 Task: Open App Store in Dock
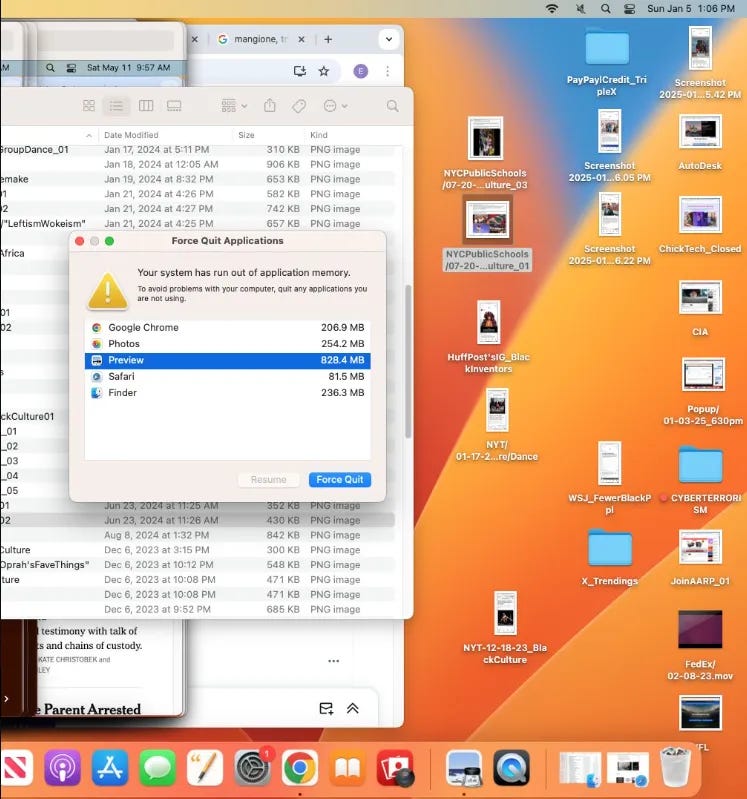click(x=110, y=767)
